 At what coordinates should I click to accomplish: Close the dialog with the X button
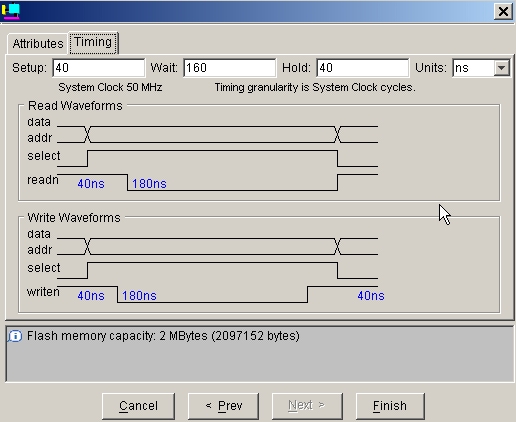[503, 12]
